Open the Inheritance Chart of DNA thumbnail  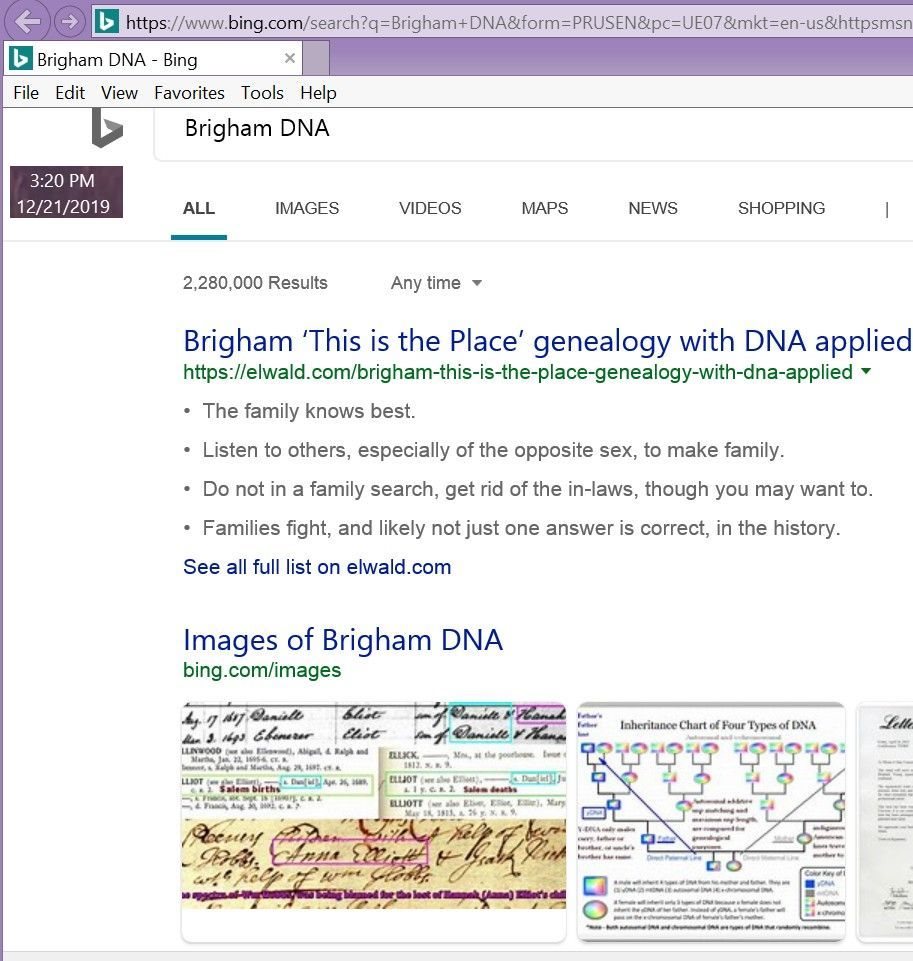(x=711, y=821)
